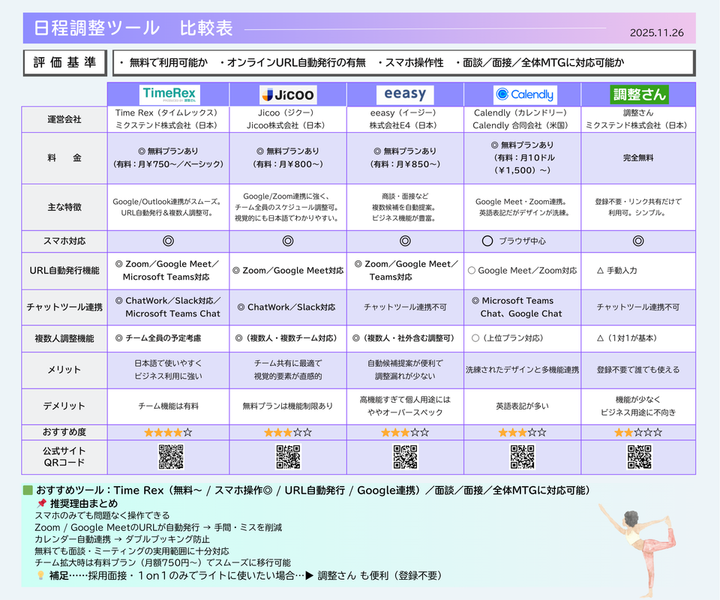
Task: Click the eeasy three-star rating
Action: click(405, 432)
